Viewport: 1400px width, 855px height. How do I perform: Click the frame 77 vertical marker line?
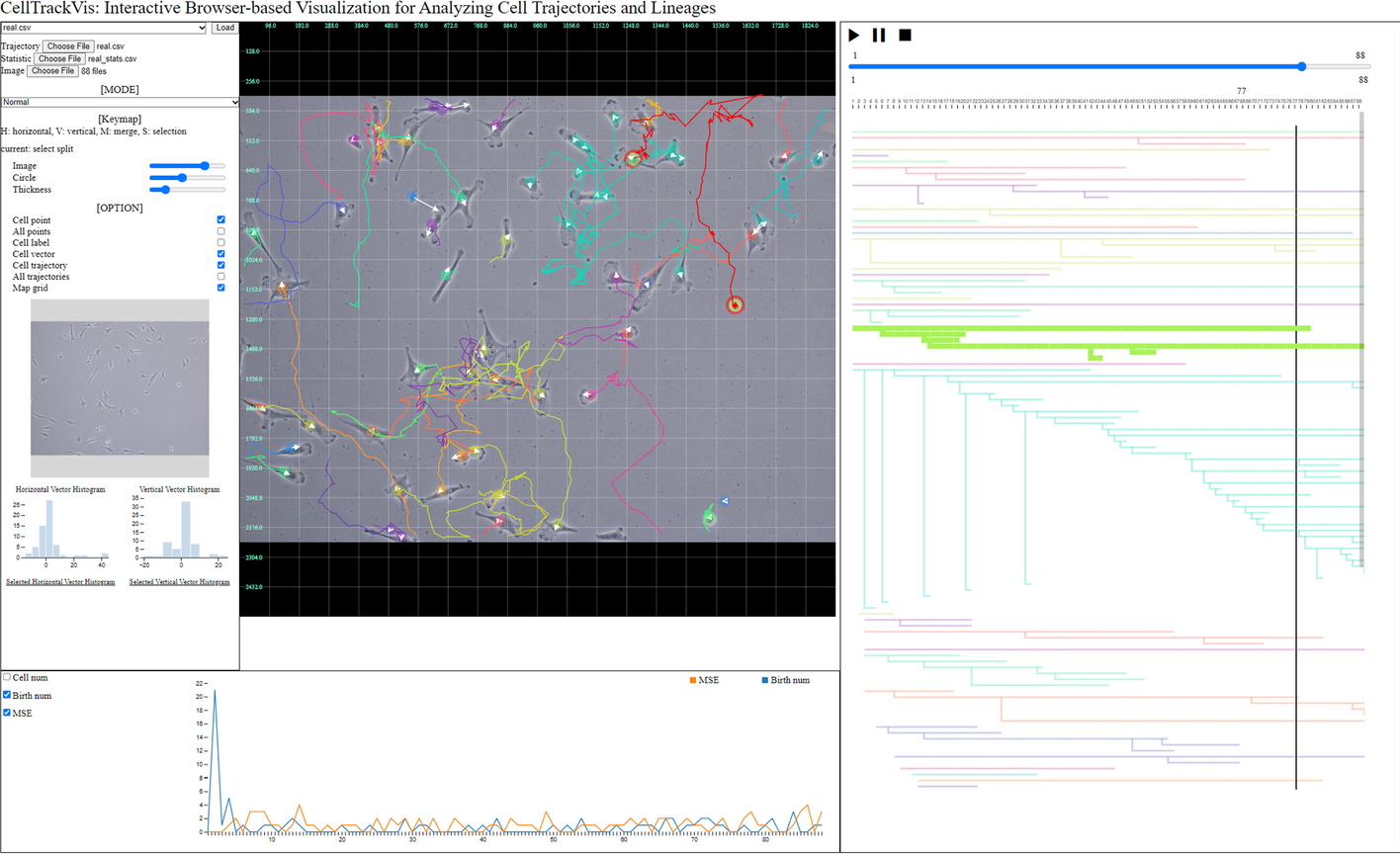[x=1295, y=457]
